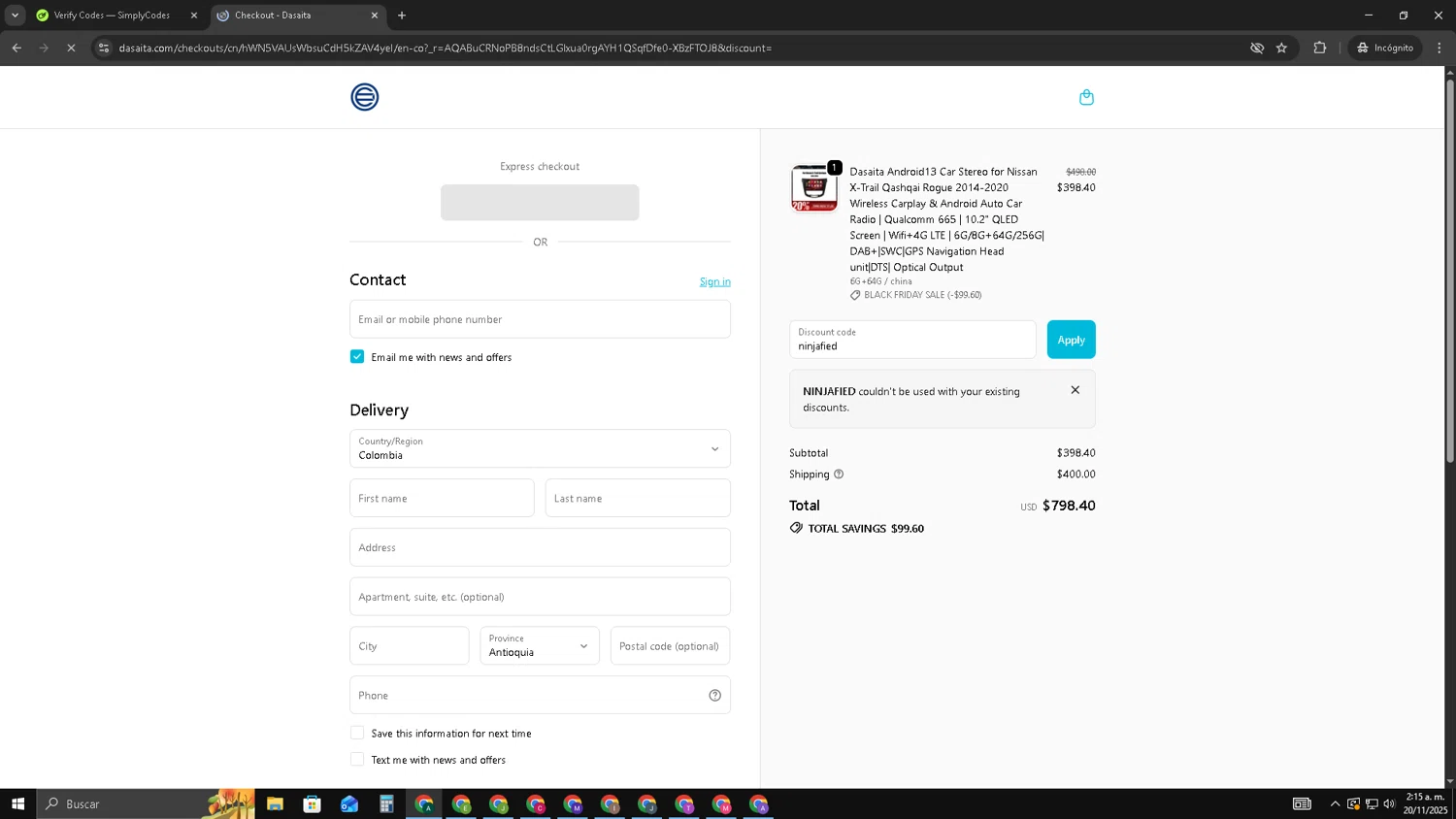This screenshot has width=1456, height=819.
Task: Click the City field
Action: [410, 645]
